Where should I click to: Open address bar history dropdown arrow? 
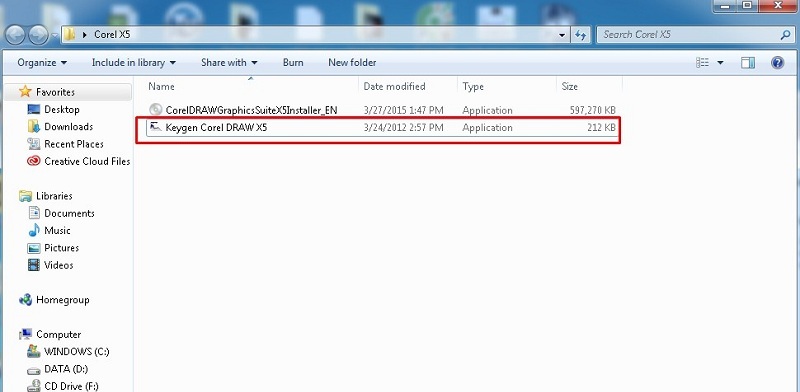point(562,35)
